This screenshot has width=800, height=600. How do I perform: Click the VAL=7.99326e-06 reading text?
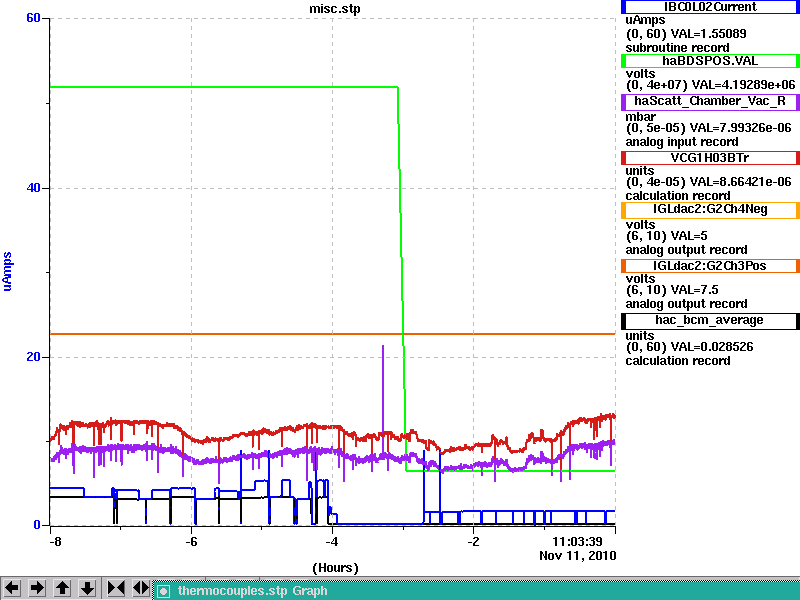click(x=740, y=128)
